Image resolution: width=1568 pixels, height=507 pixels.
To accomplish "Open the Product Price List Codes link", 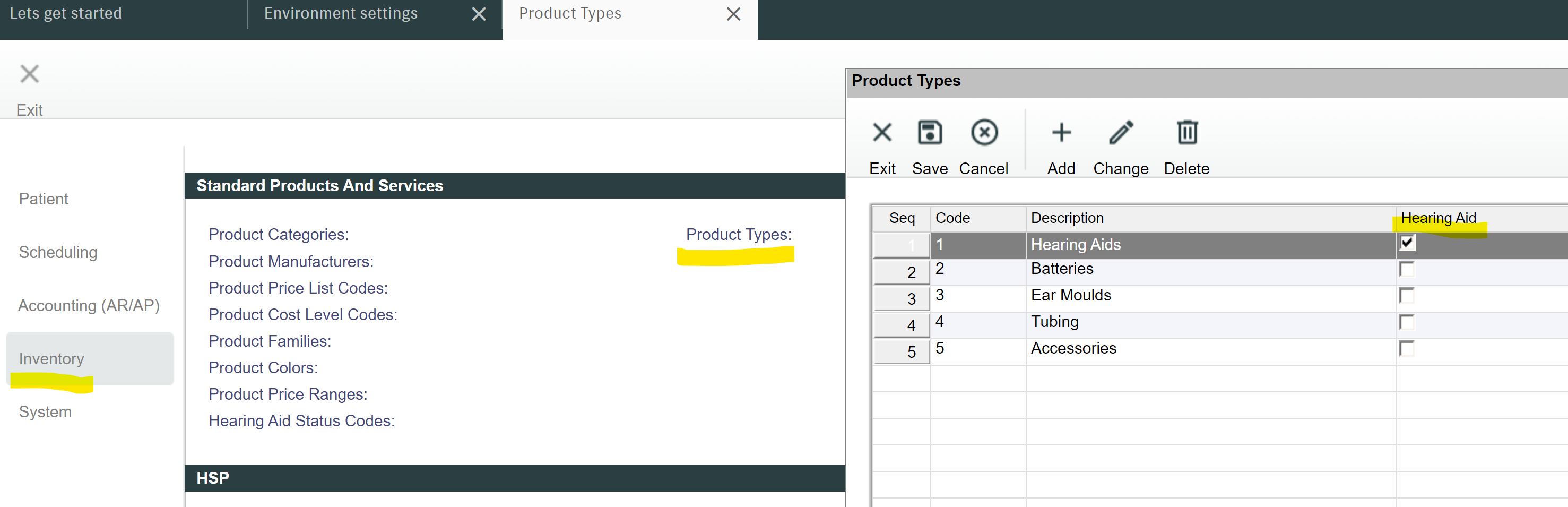I will tap(298, 288).
